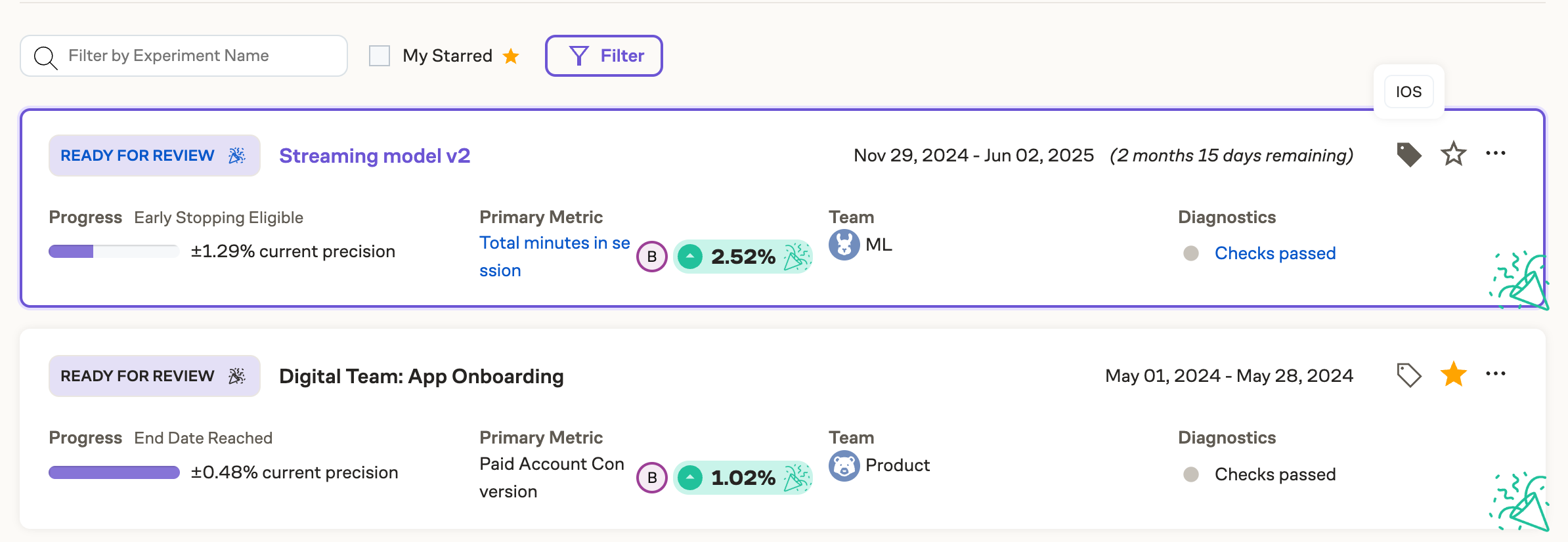This screenshot has height=542, width=1568.
Task: Open Streaming model v2 experiment link
Action: tap(374, 156)
